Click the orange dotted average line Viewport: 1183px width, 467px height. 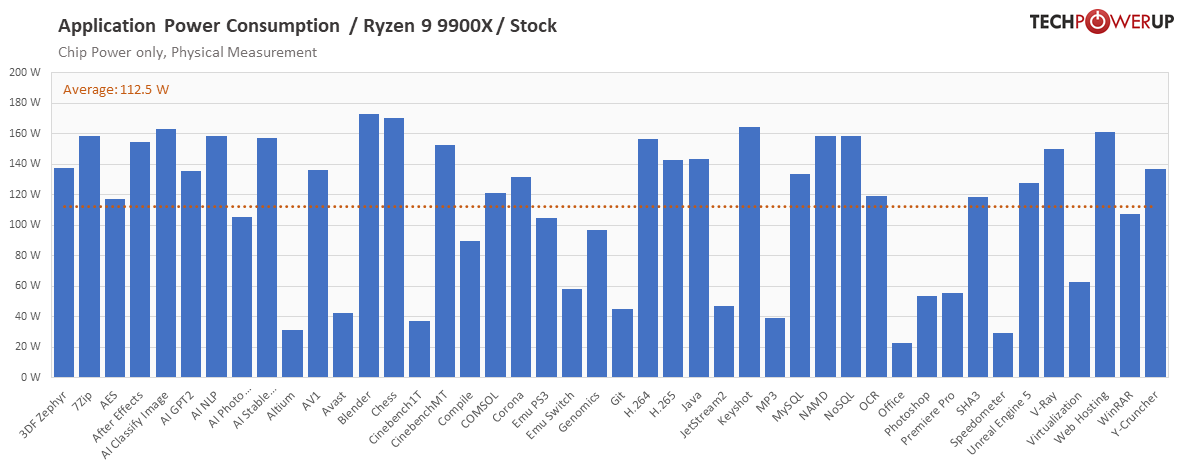[600, 207]
